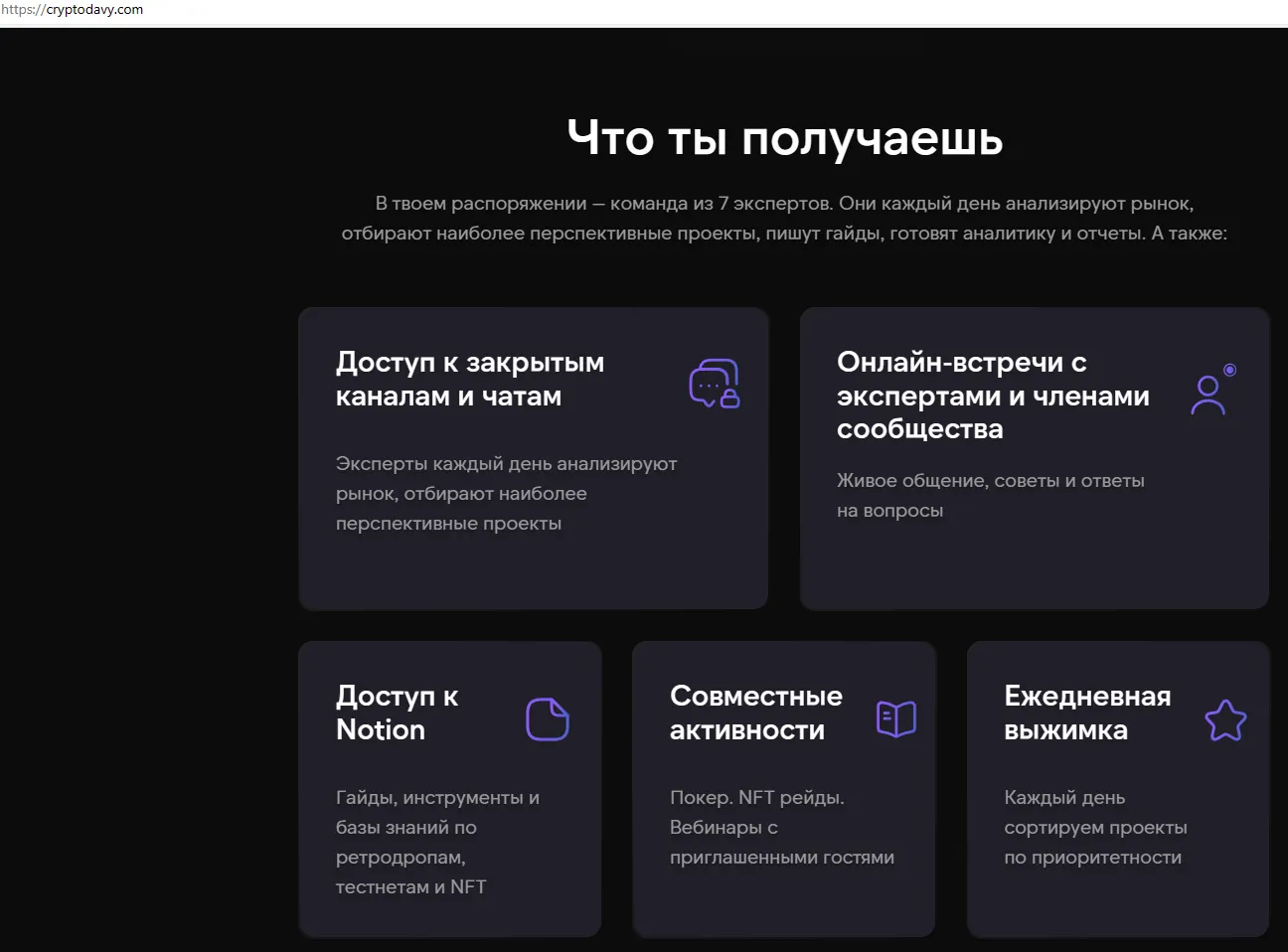Click text Живое общение, советы и ответы
The width and height of the screenshot is (1288, 952).
[x=991, y=495]
